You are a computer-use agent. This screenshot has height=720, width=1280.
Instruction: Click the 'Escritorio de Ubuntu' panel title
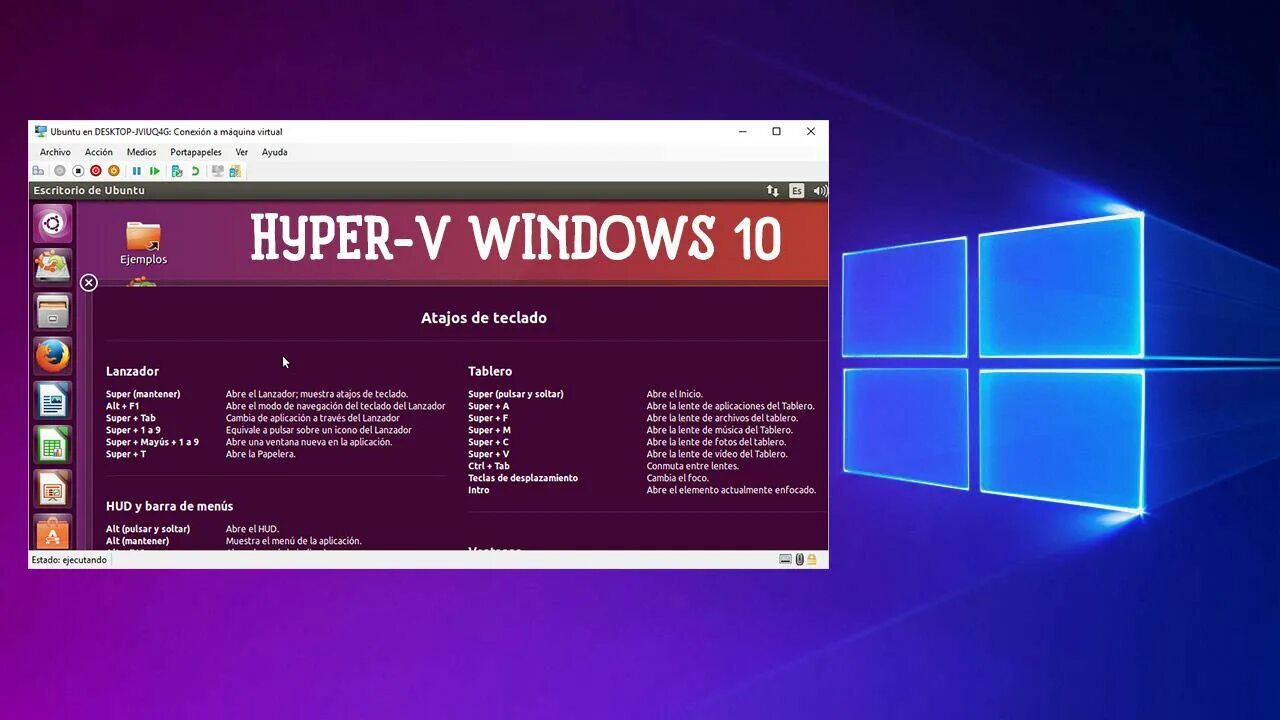pos(89,190)
